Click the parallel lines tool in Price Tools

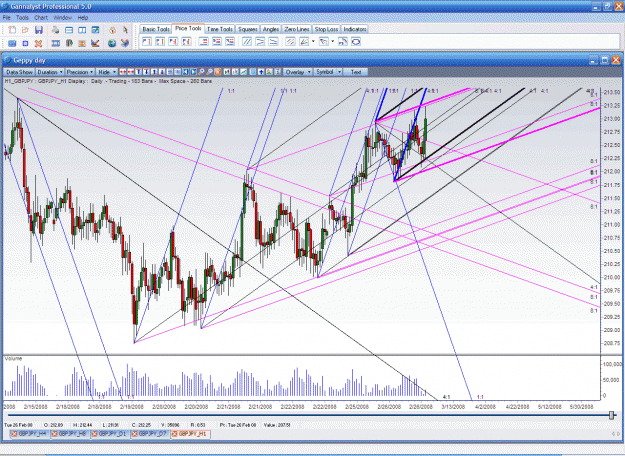247,41
